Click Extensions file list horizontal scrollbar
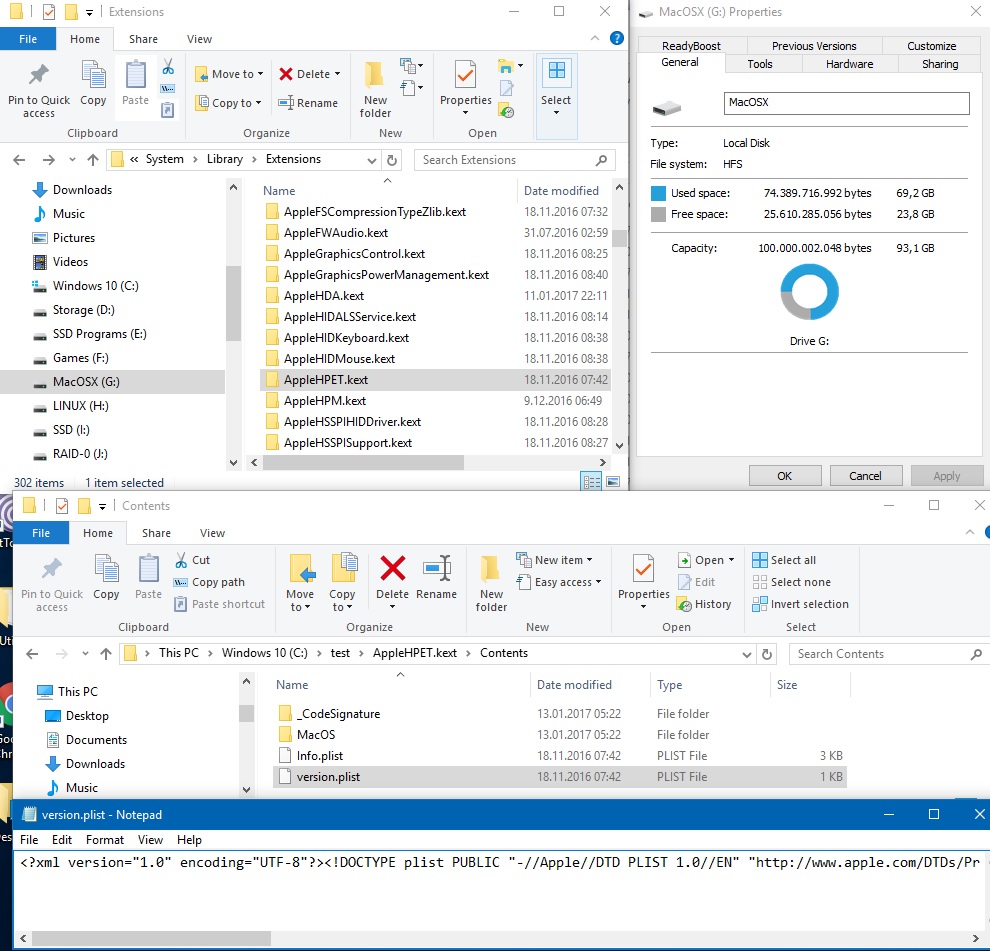Image resolution: width=990 pixels, height=951 pixels. pos(364,463)
